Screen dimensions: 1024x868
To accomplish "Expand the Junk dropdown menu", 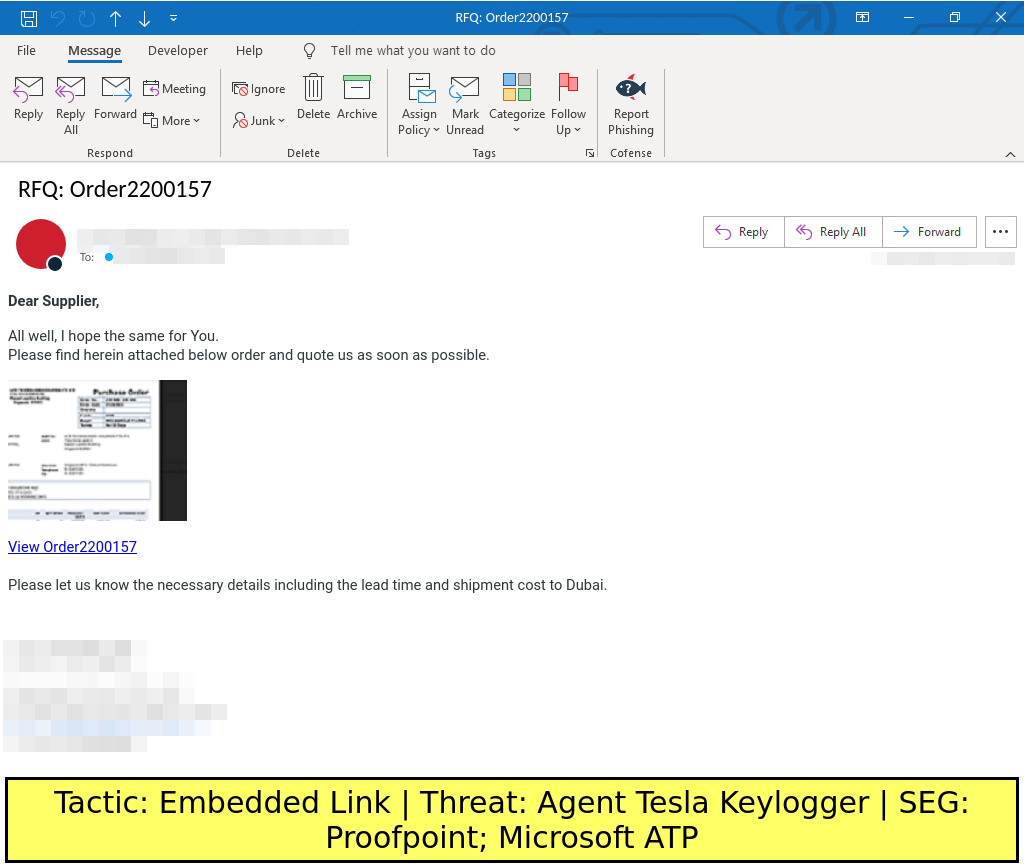I will coord(260,120).
